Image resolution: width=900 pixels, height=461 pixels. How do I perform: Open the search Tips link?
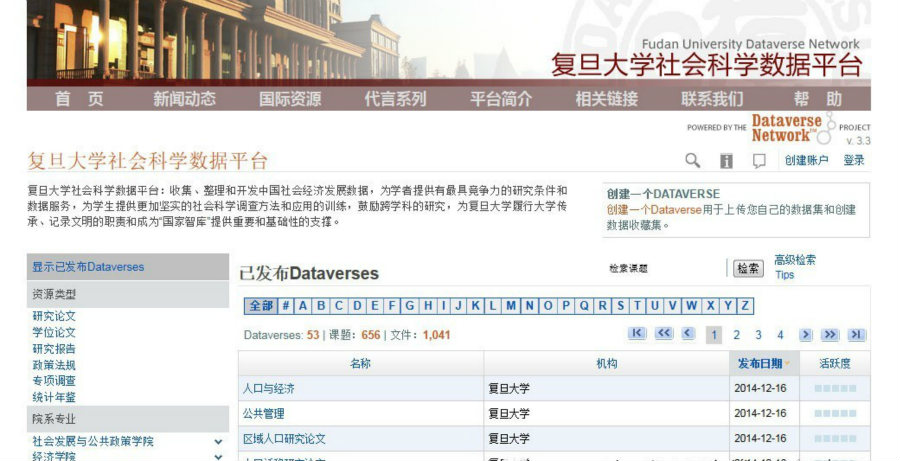pyautogui.click(x=785, y=275)
